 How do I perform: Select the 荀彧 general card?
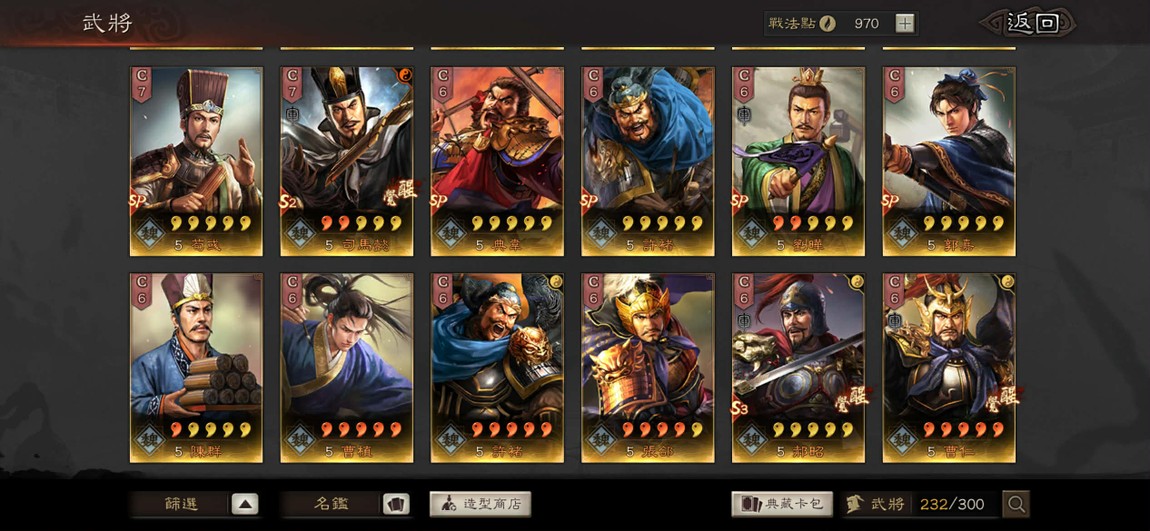pyautogui.click(x=196, y=161)
